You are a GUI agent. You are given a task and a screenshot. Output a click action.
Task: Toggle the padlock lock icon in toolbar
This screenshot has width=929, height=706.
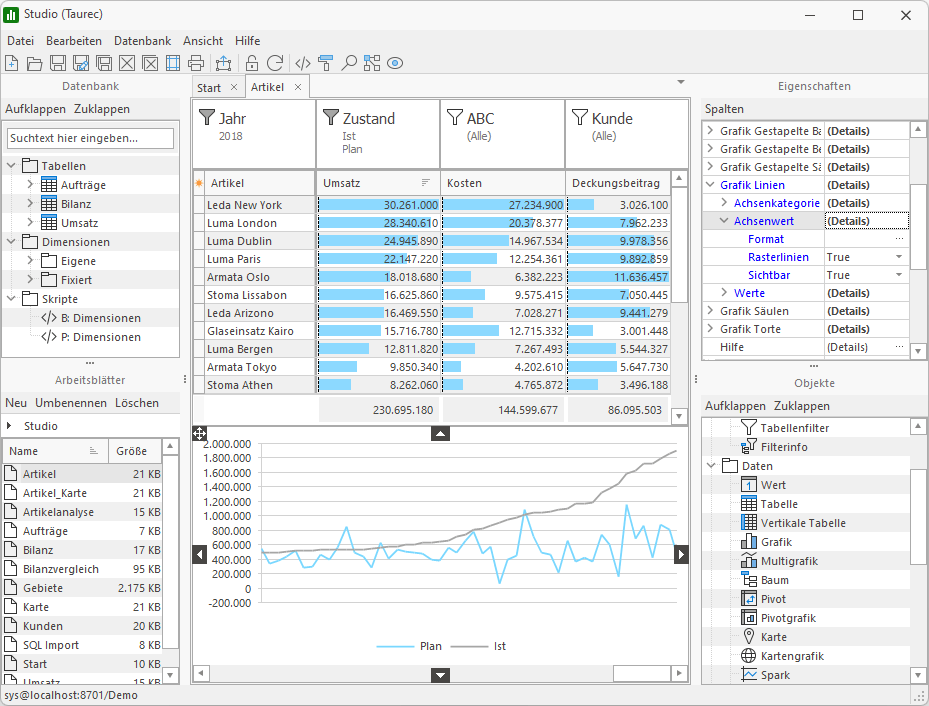click(252, 63)
